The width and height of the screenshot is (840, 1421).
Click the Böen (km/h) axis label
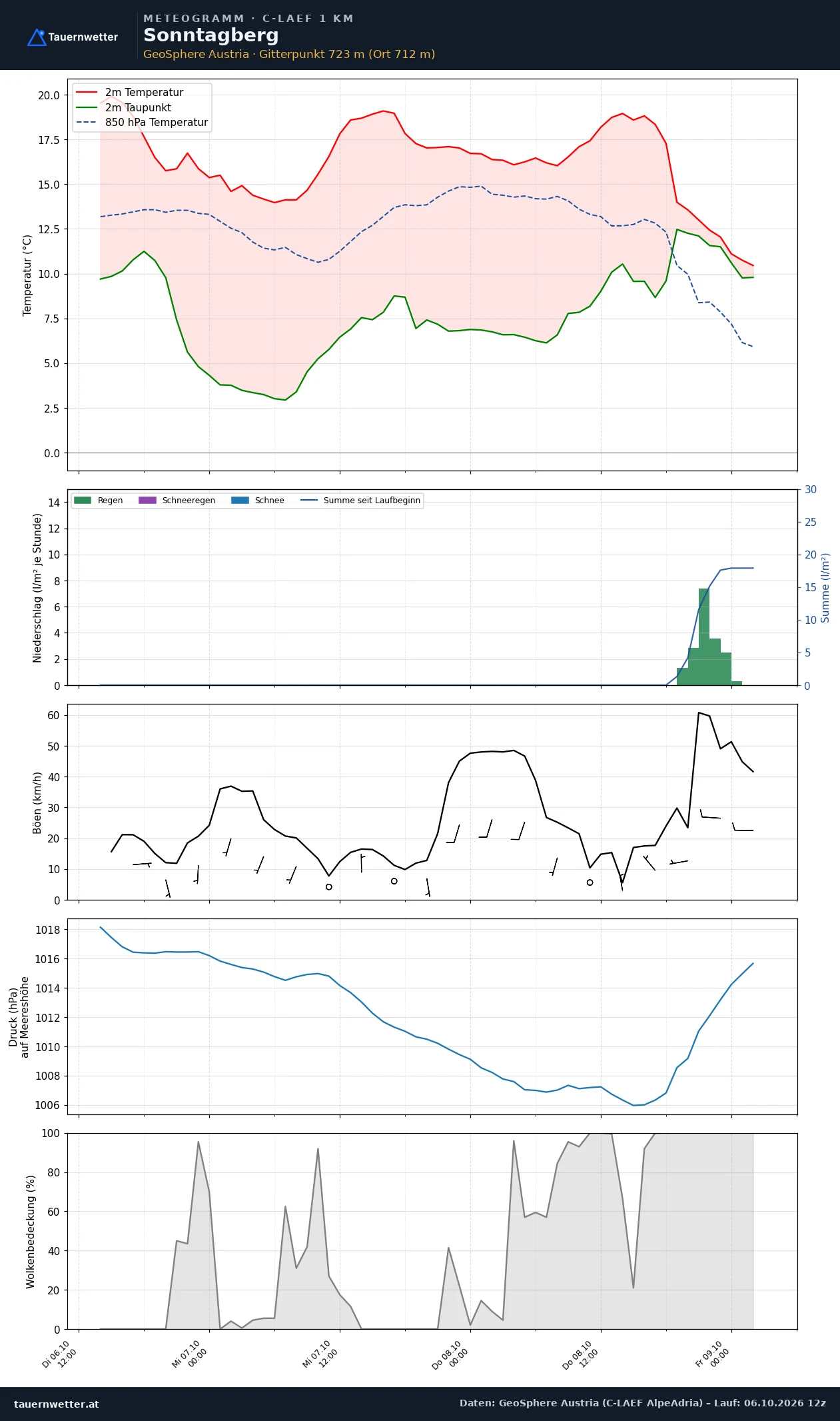point(37,802)
